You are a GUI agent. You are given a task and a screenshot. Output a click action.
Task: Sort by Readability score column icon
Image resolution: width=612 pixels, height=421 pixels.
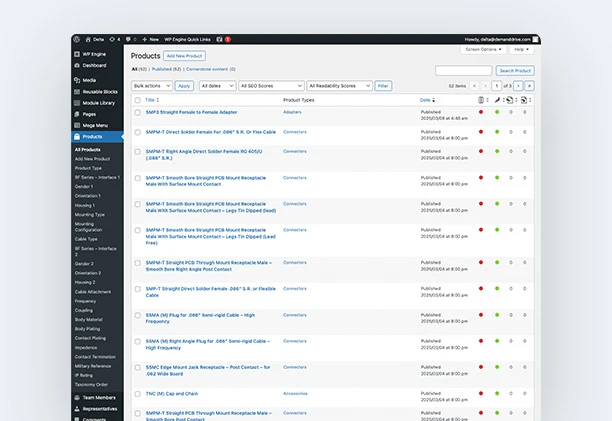[497, 100]
